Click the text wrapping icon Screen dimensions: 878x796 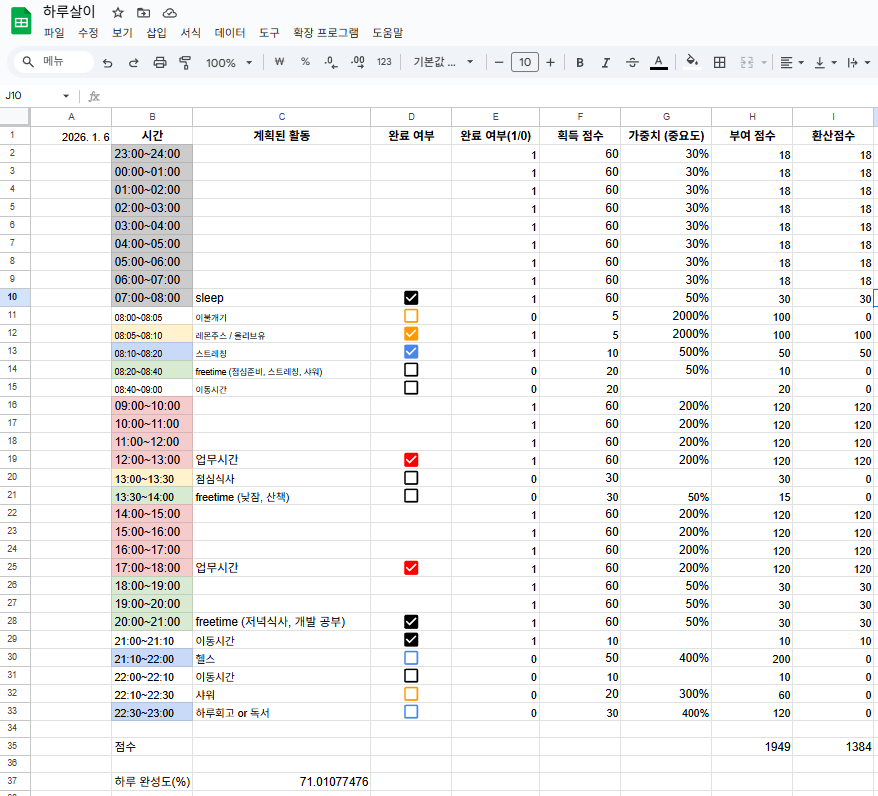click(852, 63)
